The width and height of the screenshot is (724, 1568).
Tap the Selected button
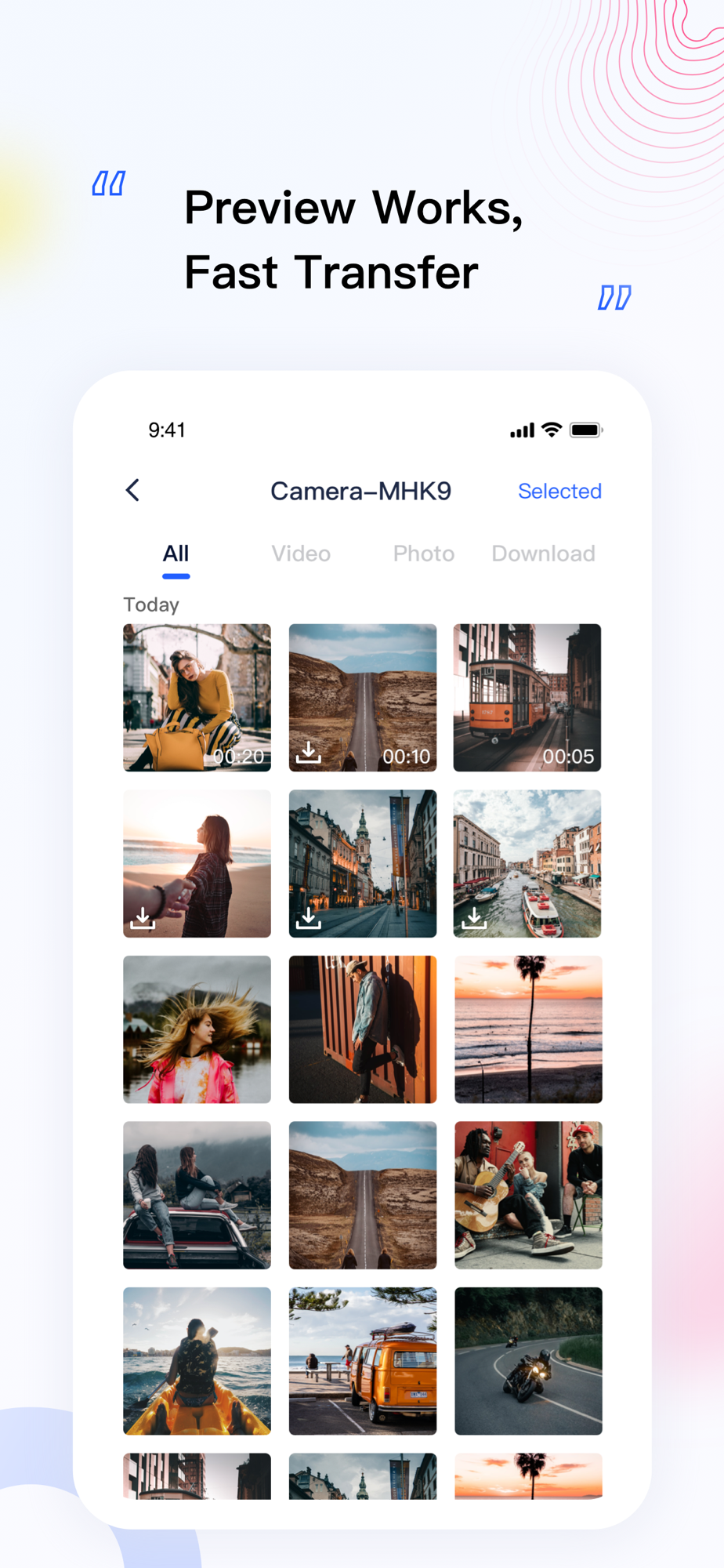click(559, 491)
